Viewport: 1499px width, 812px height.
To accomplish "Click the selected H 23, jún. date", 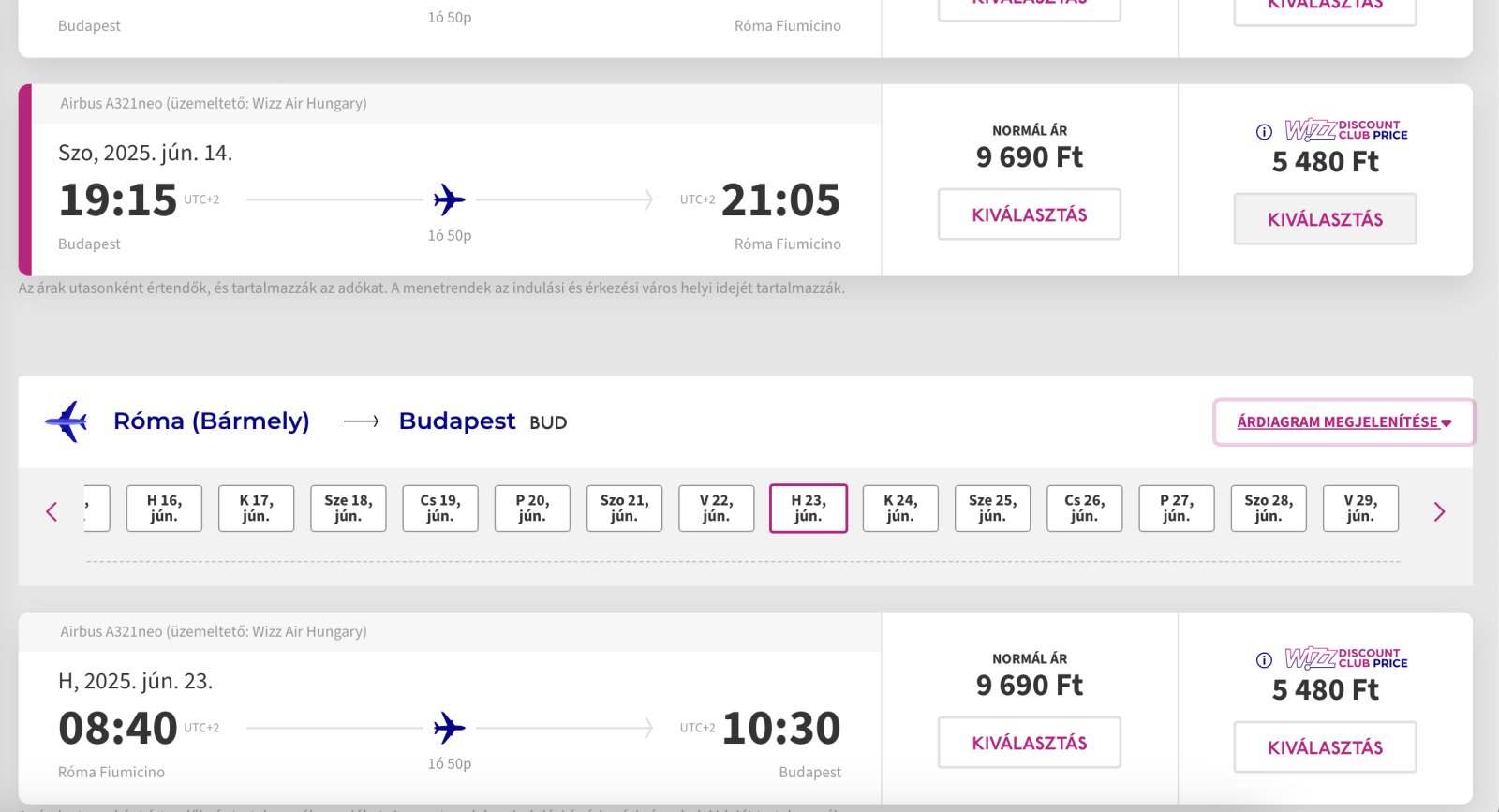I will pos(809,509).
